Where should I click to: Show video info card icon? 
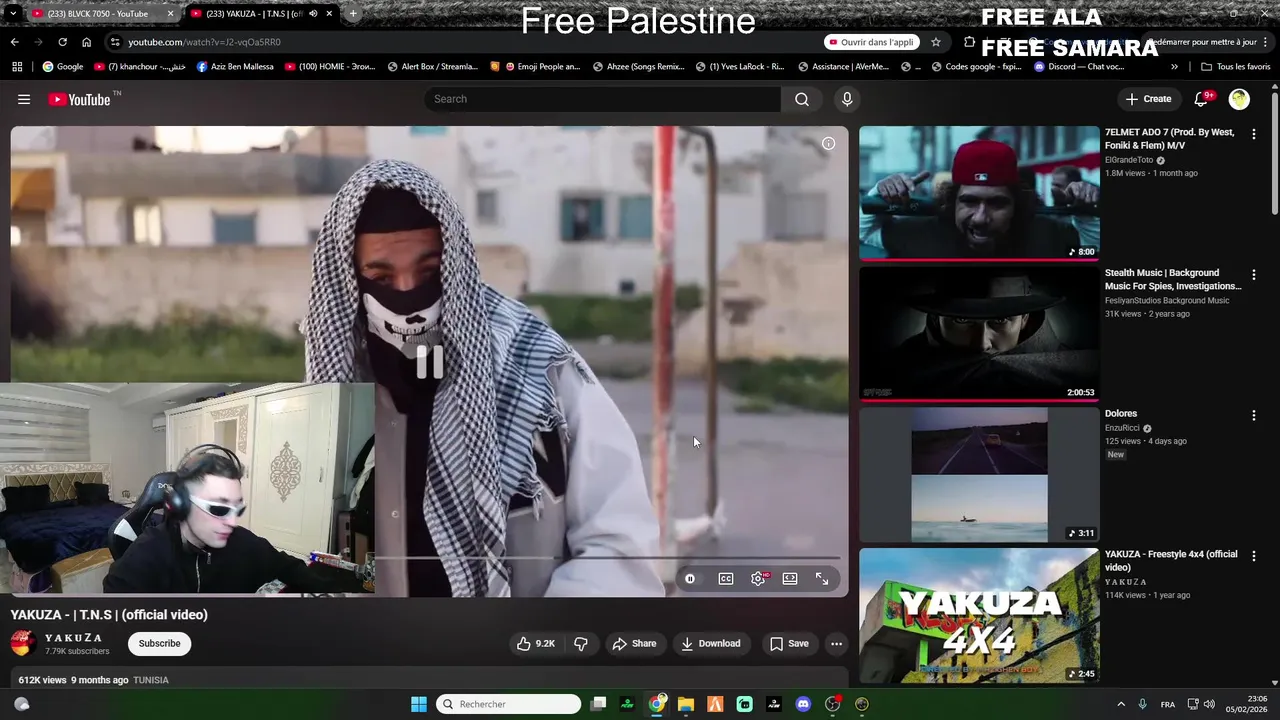pos(828,143)
